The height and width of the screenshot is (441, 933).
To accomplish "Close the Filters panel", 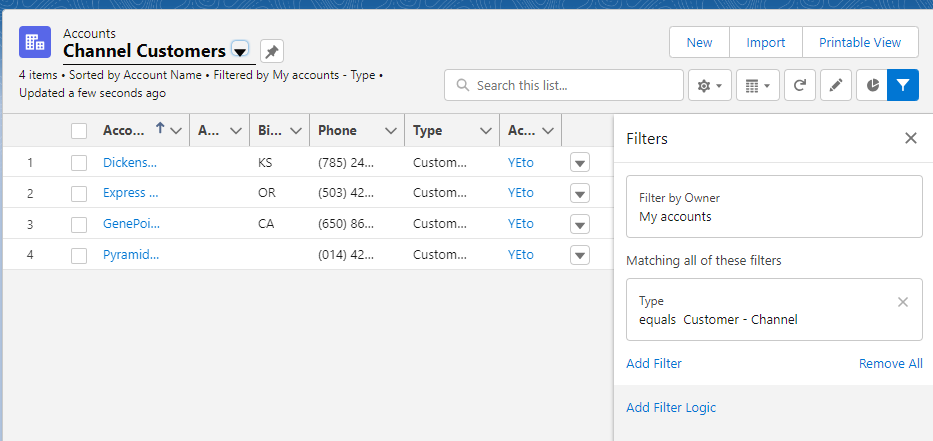I will tap(910, 139).
